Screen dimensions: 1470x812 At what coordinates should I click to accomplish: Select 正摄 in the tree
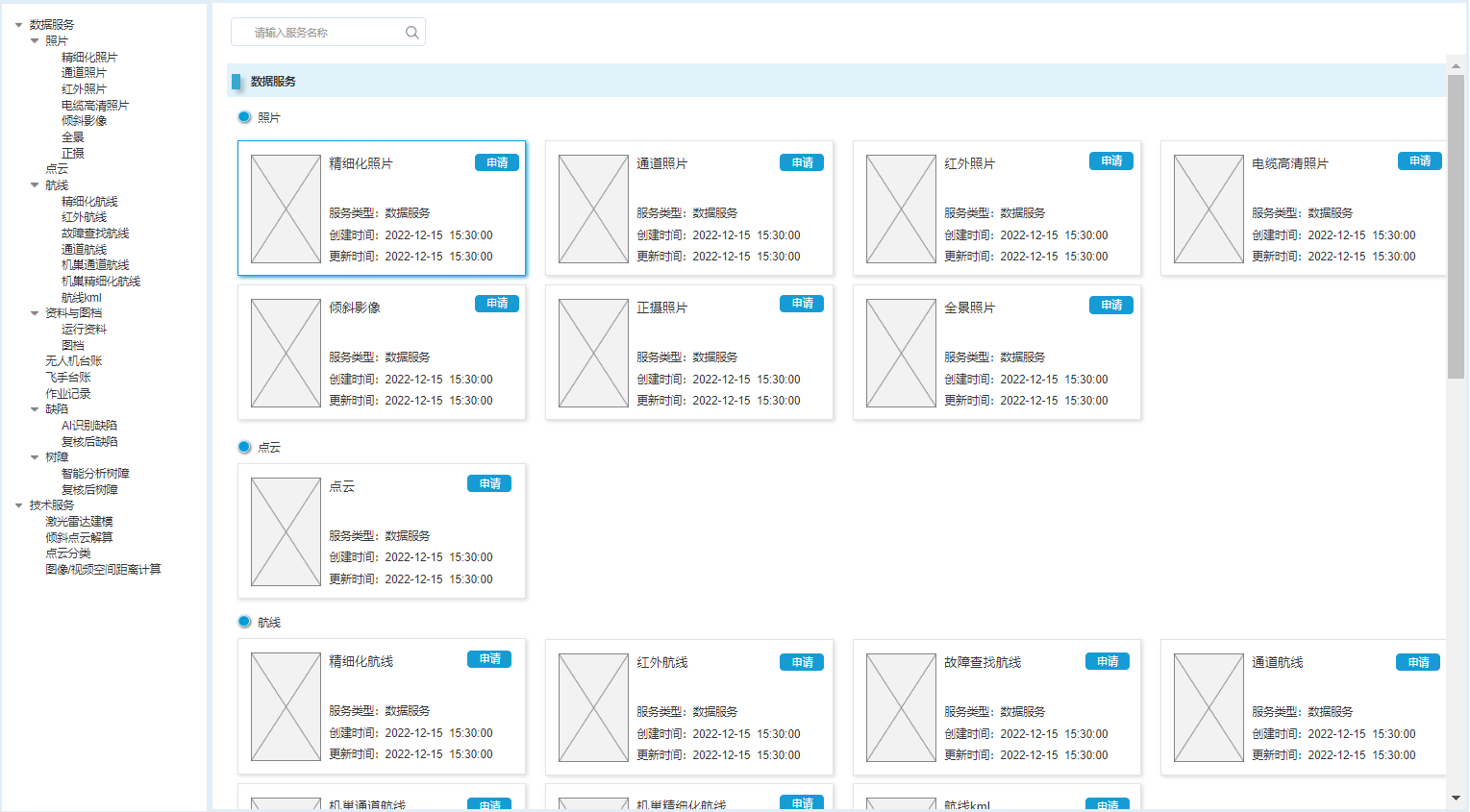(73, 154)
